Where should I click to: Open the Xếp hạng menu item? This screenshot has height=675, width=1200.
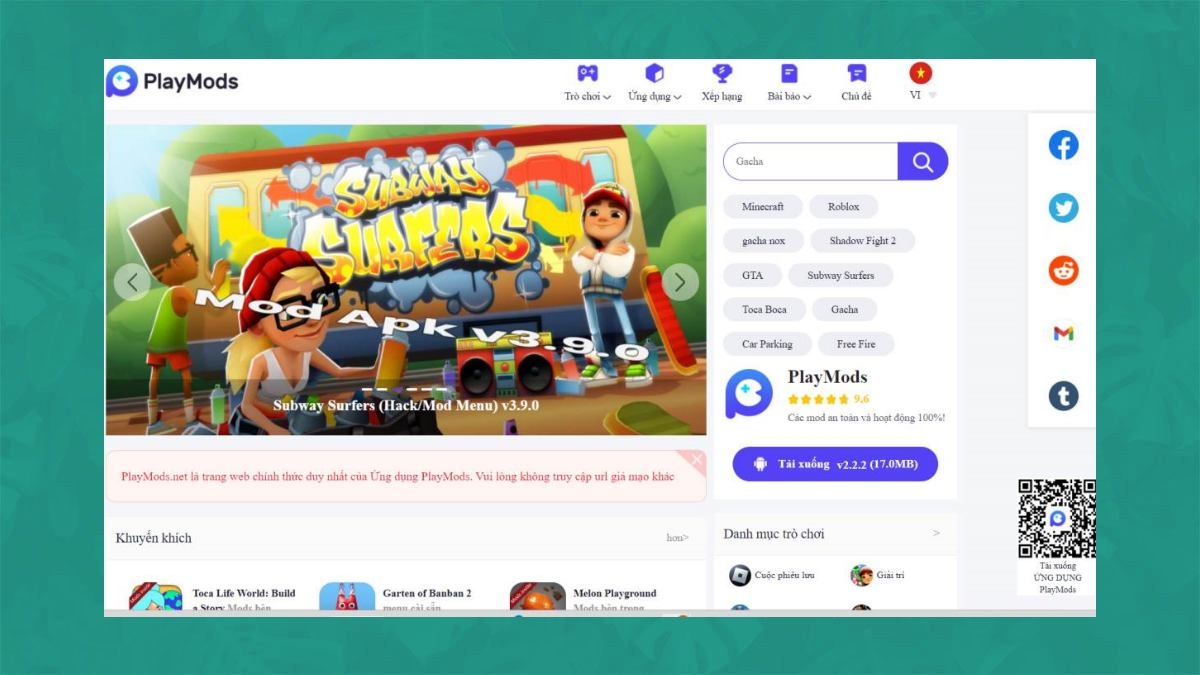click(x=722, y=96)
